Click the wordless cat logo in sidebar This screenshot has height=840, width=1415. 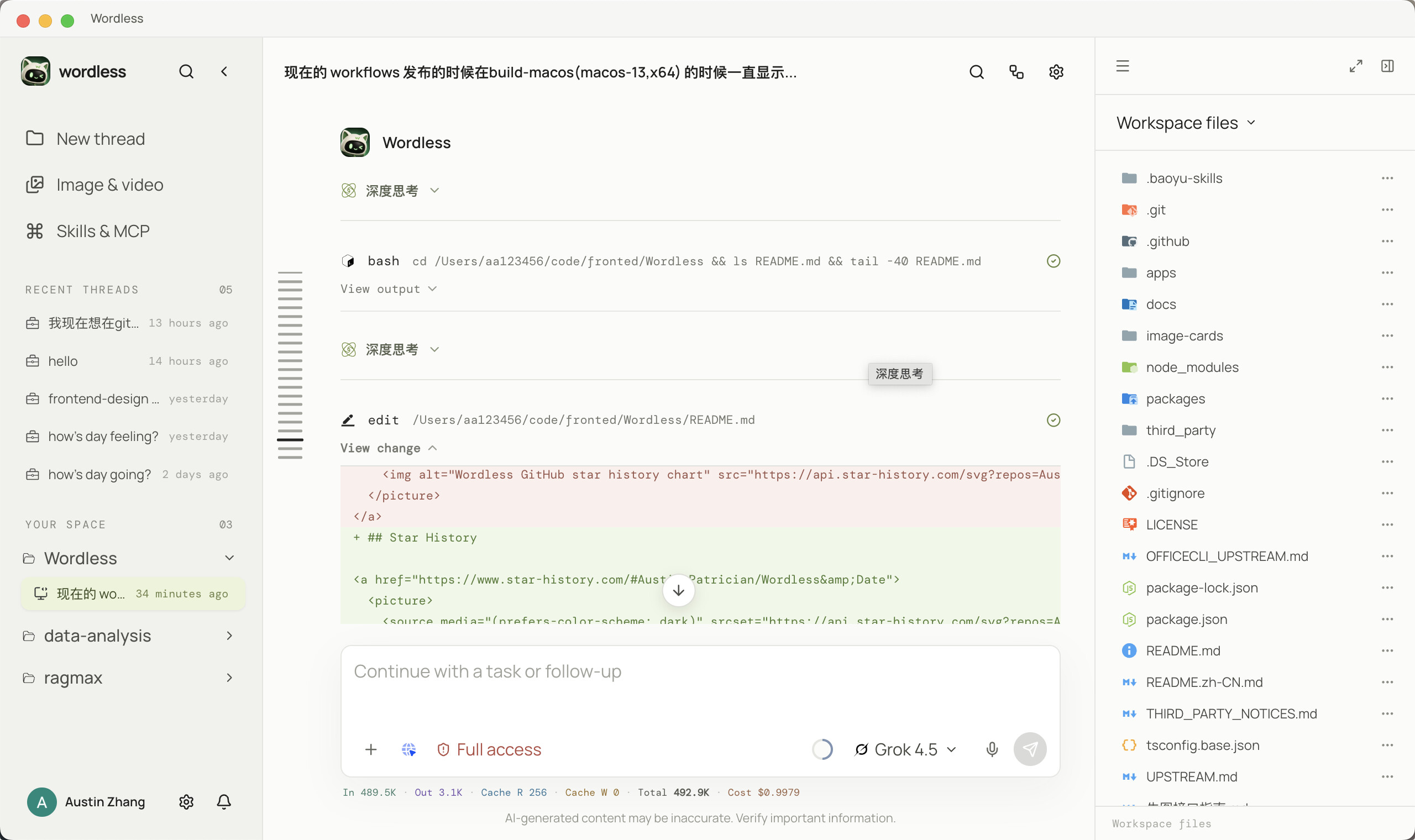36,71
